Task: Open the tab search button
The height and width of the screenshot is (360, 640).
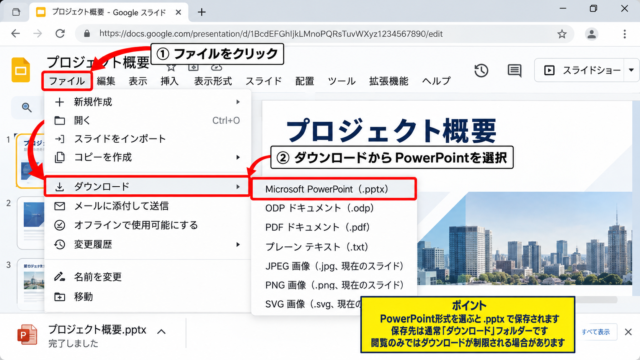Action: point(16,12)
